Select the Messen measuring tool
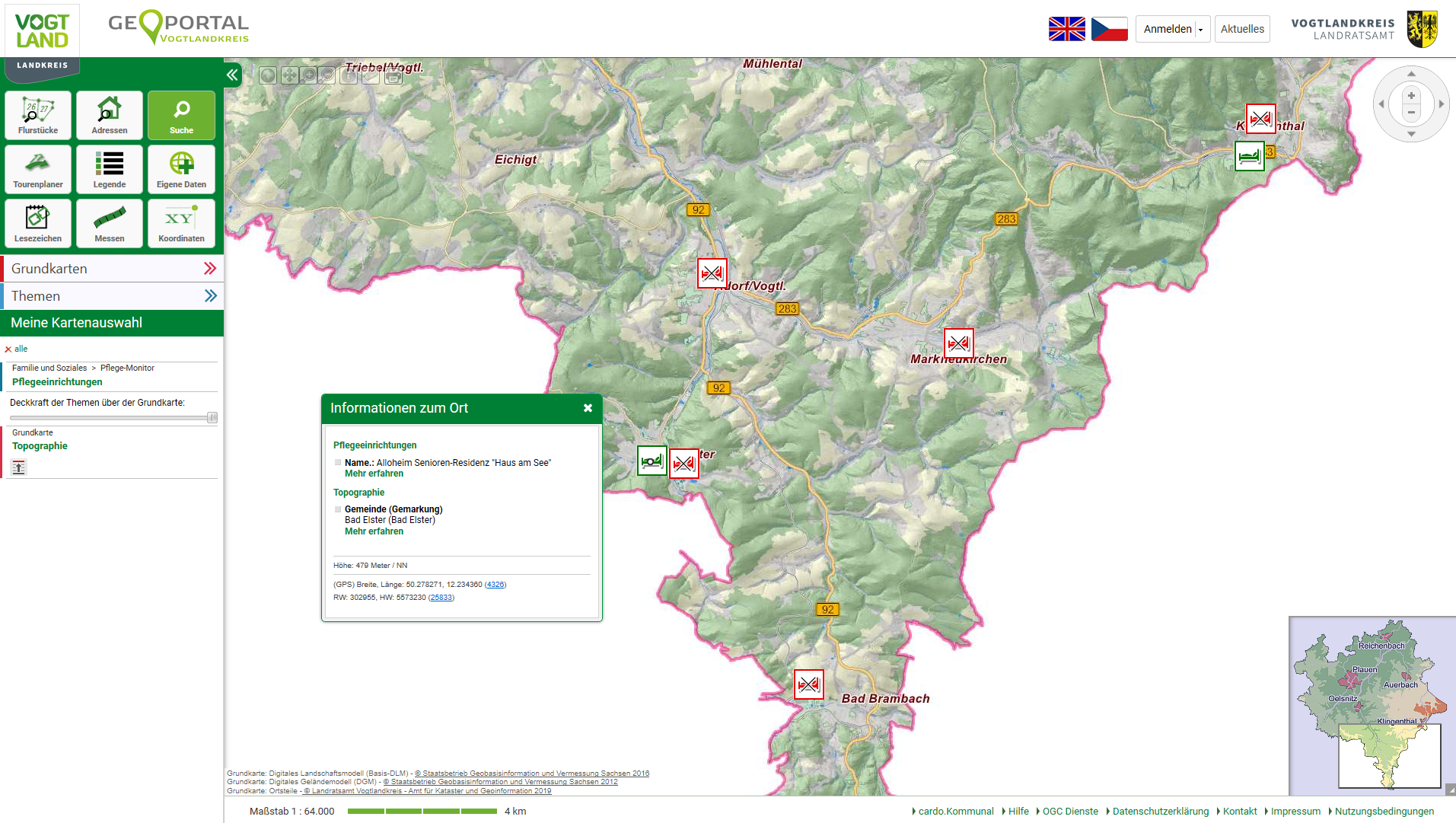The width and height of the screenshot is (1456, 823). pos(110,223)
